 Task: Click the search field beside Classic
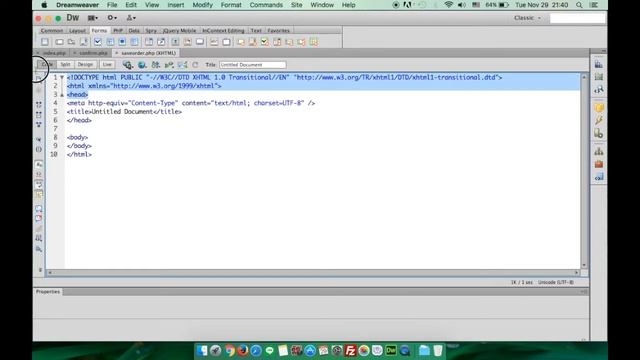click(577, 18)
